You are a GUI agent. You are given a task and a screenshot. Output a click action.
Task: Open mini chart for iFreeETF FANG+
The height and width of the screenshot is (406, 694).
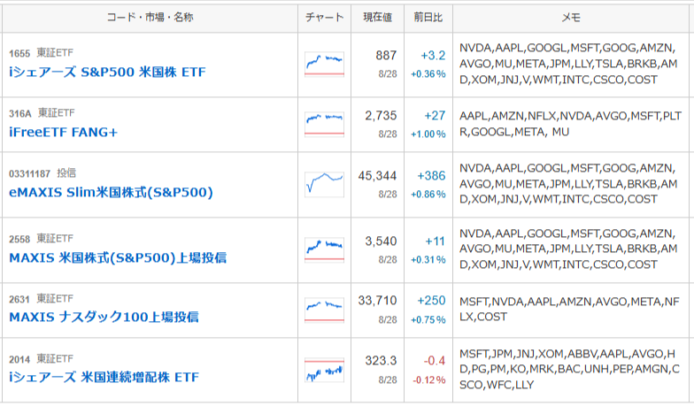click(x=324, y=124)
